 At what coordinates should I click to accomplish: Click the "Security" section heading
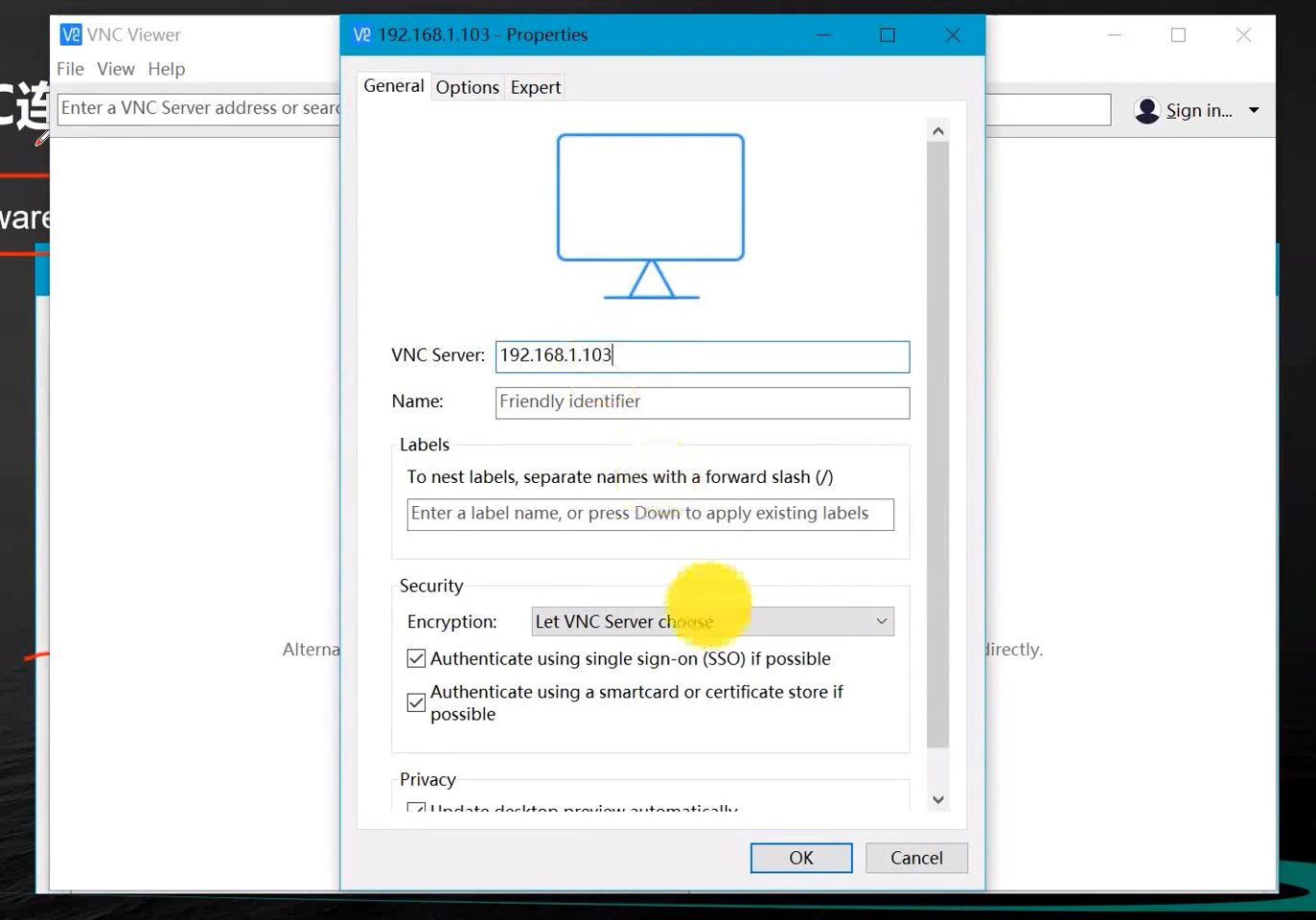pos(431,586)
